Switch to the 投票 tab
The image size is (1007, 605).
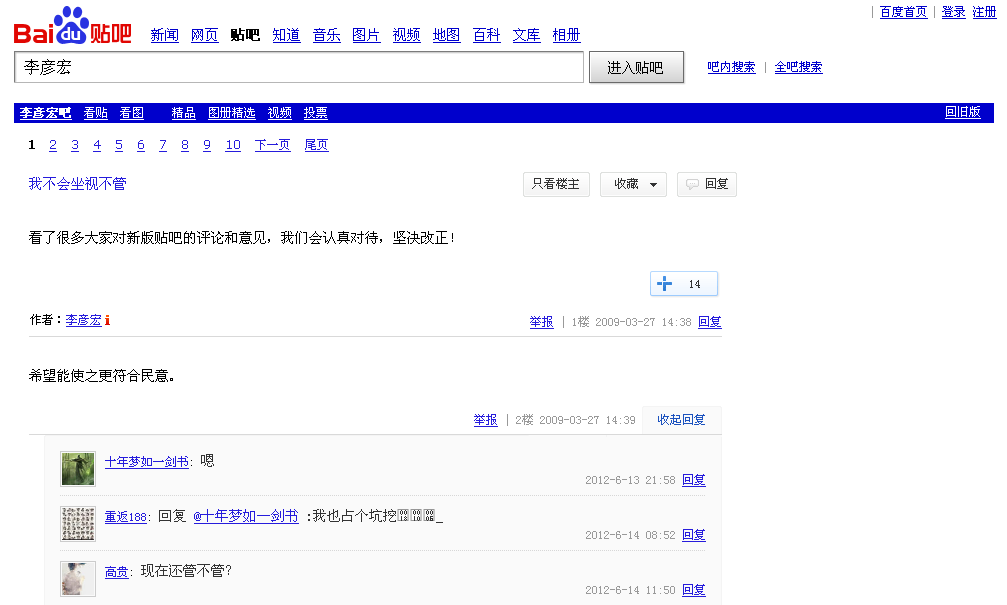pos(315,113)
